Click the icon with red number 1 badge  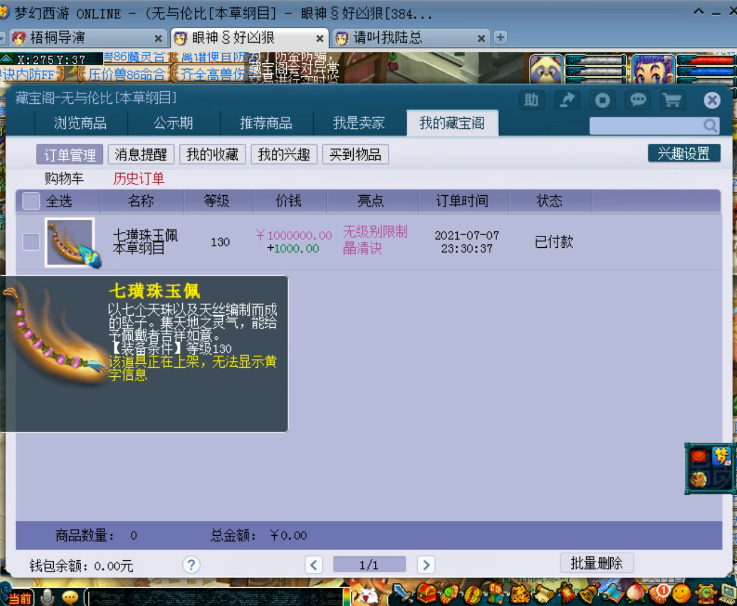click(x=659, y=594)
